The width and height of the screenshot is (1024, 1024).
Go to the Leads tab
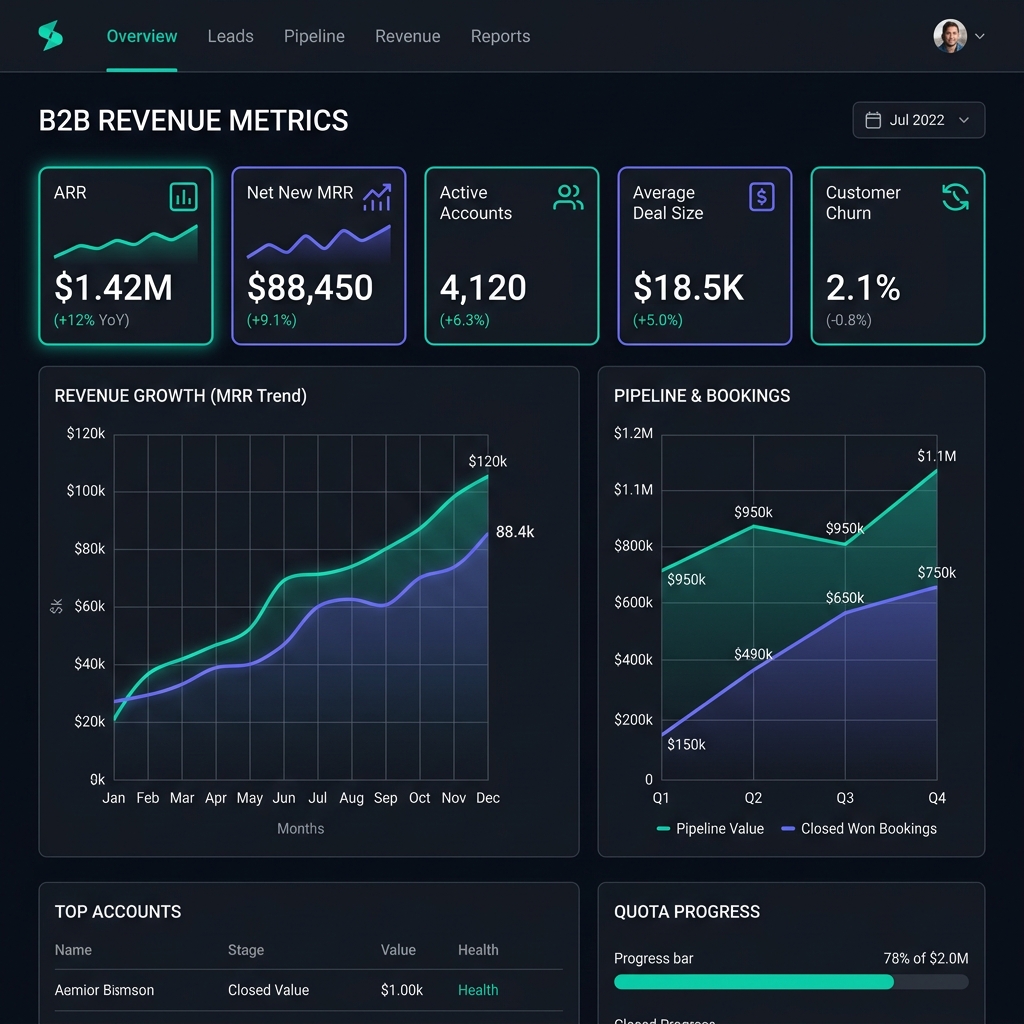(231, 37)
